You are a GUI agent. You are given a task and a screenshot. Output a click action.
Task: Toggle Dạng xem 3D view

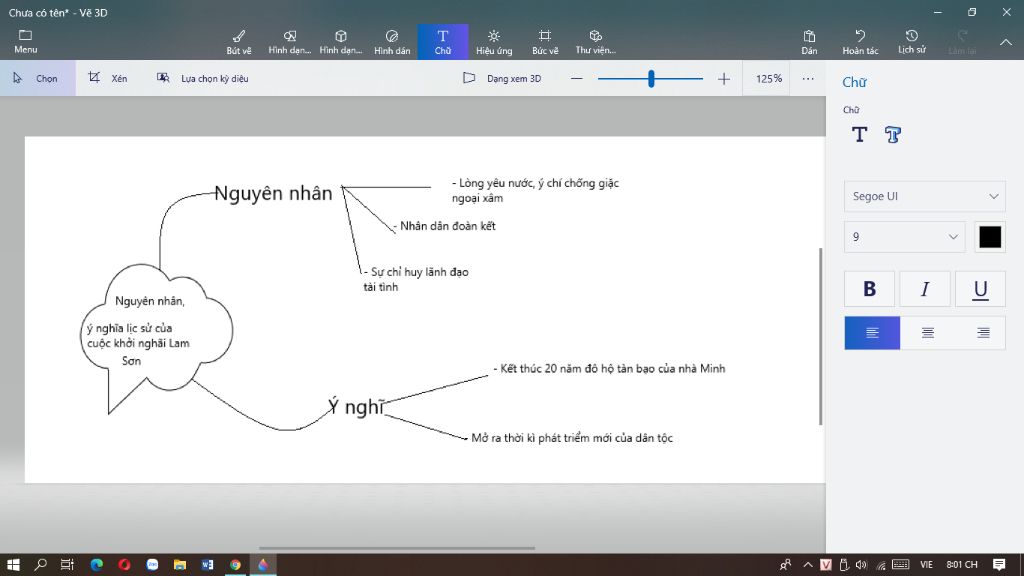tap(502, 78)
